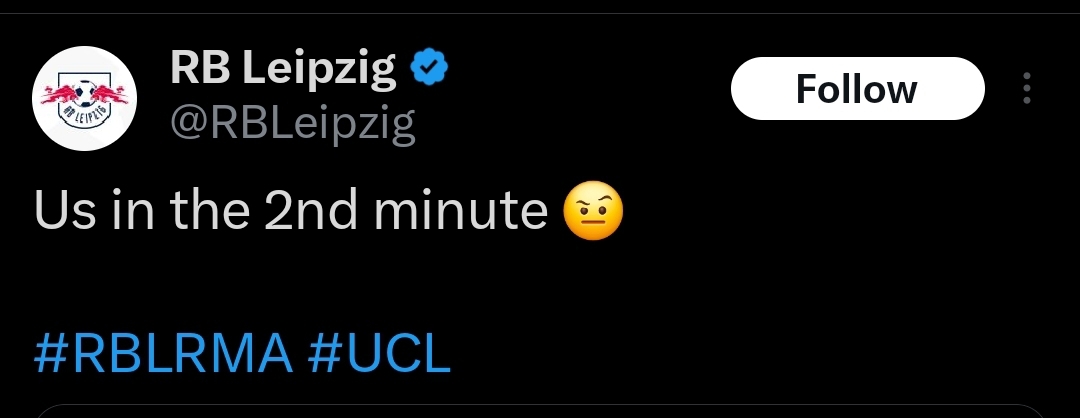Click the '2nd' word in the tweet text
Screen dimensions: 1080x418
pyautogui.click(x=311, y=210)
